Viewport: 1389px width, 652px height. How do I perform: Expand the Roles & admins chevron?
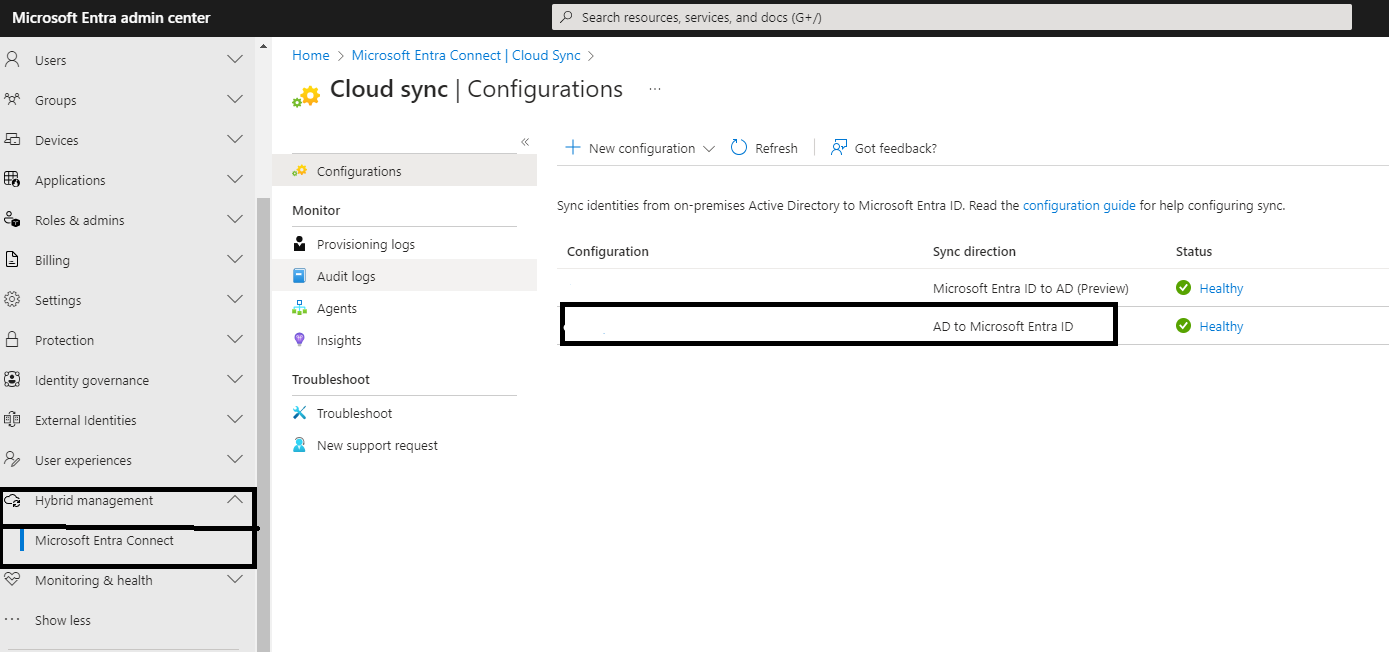click(x=235, y=220)
